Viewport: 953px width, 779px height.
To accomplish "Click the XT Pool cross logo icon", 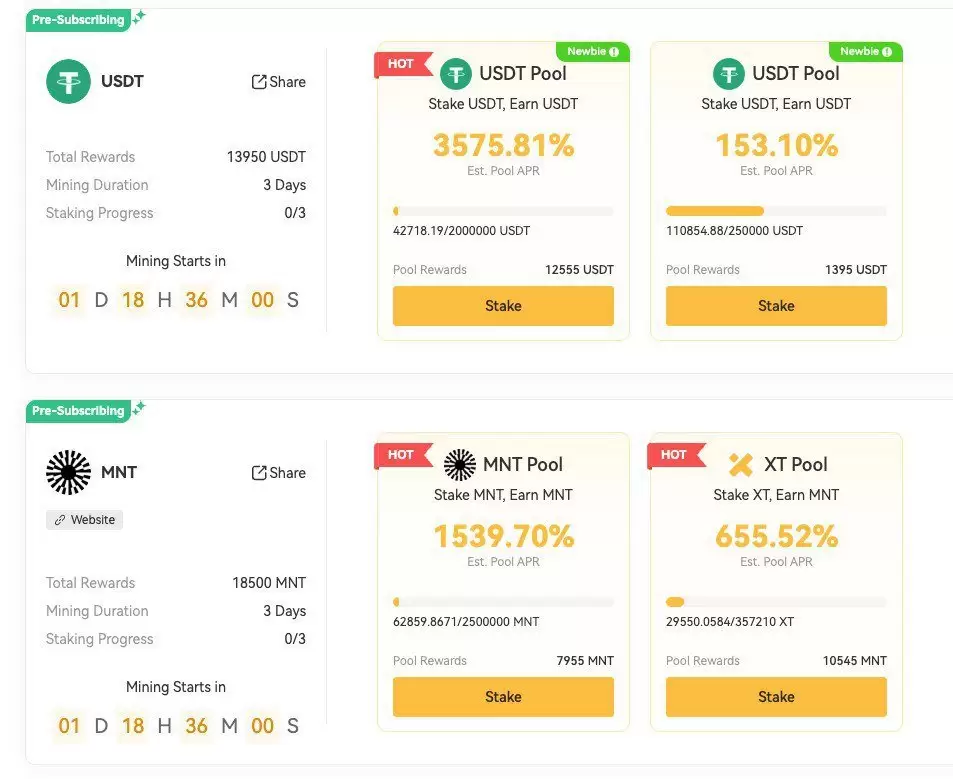I will [740, 465].
